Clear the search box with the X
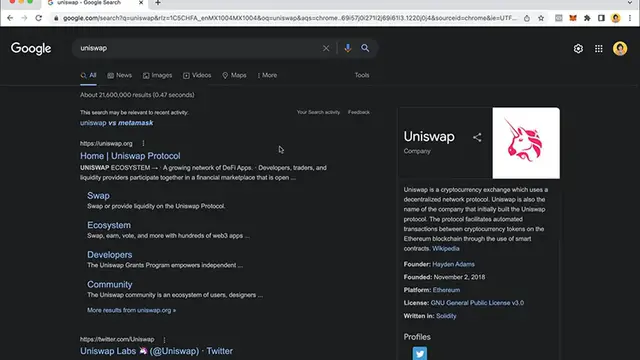The width and height of the screenshot is (640, 360). coord(326,48)
